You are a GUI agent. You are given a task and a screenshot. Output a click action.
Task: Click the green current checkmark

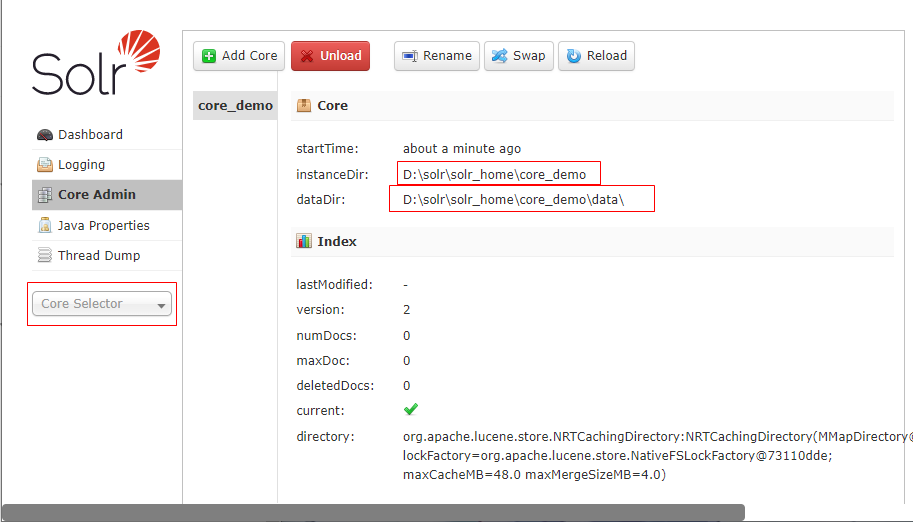(x=411, y=410)
